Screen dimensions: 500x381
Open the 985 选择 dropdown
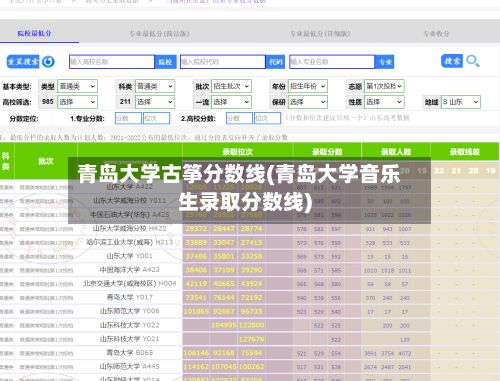point(77,102)
